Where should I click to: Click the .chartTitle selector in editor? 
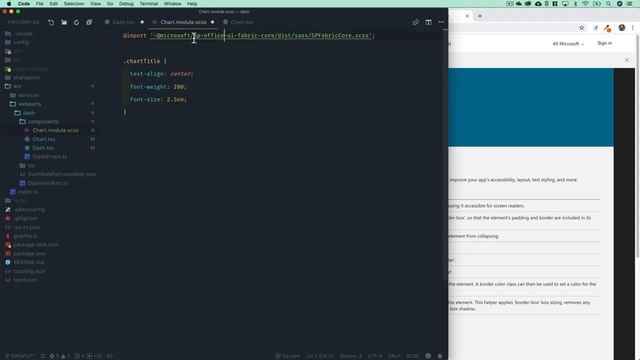click(142, 61)
